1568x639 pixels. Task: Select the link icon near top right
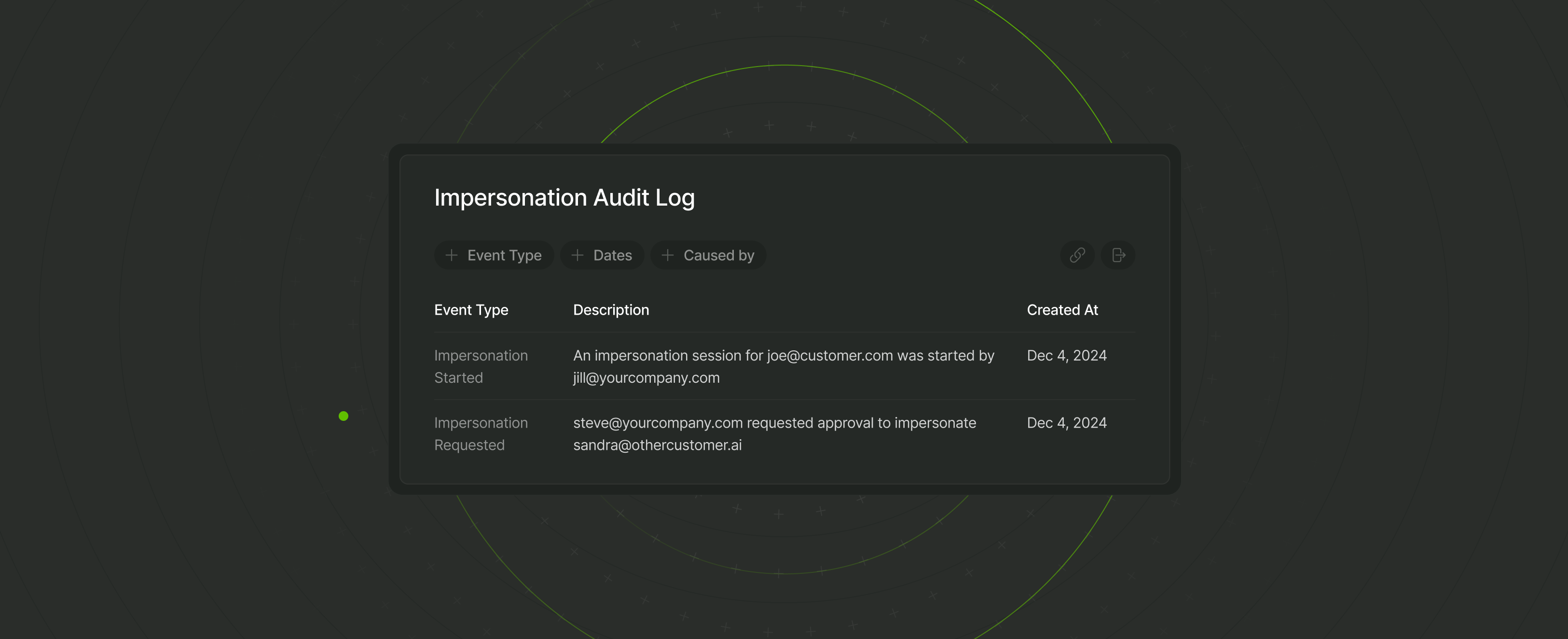(1077, 255)
